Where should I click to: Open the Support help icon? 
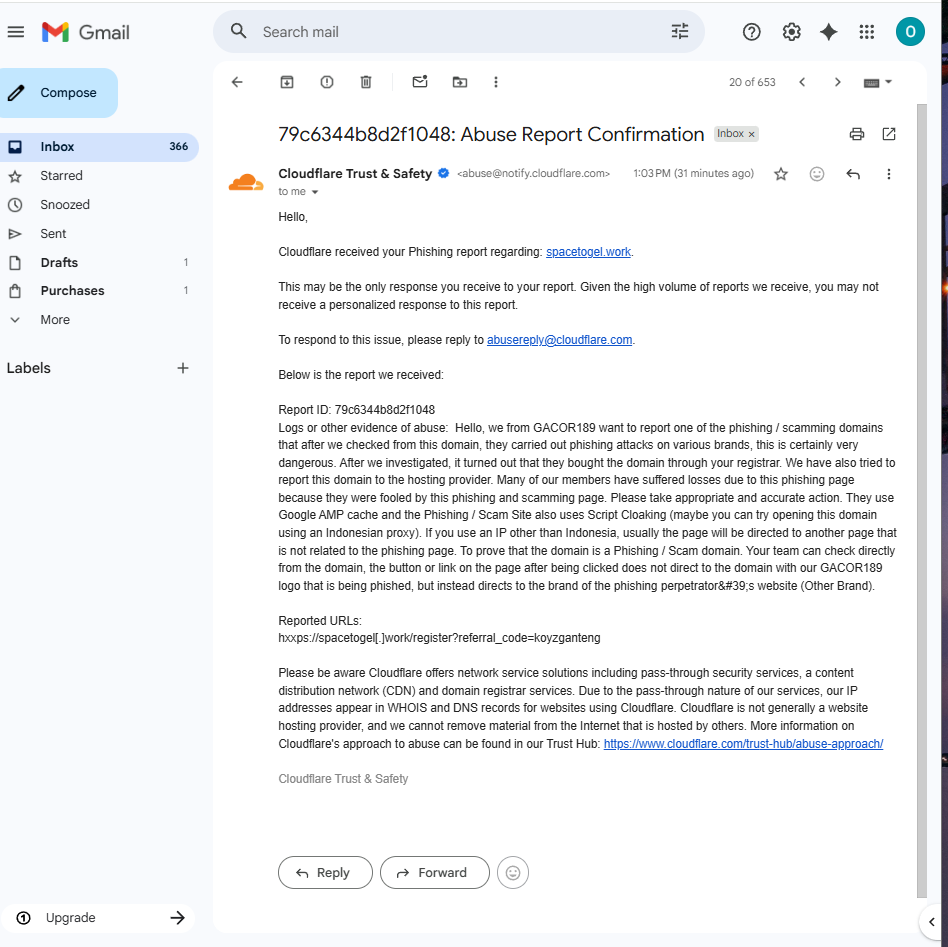coord(752,32)
